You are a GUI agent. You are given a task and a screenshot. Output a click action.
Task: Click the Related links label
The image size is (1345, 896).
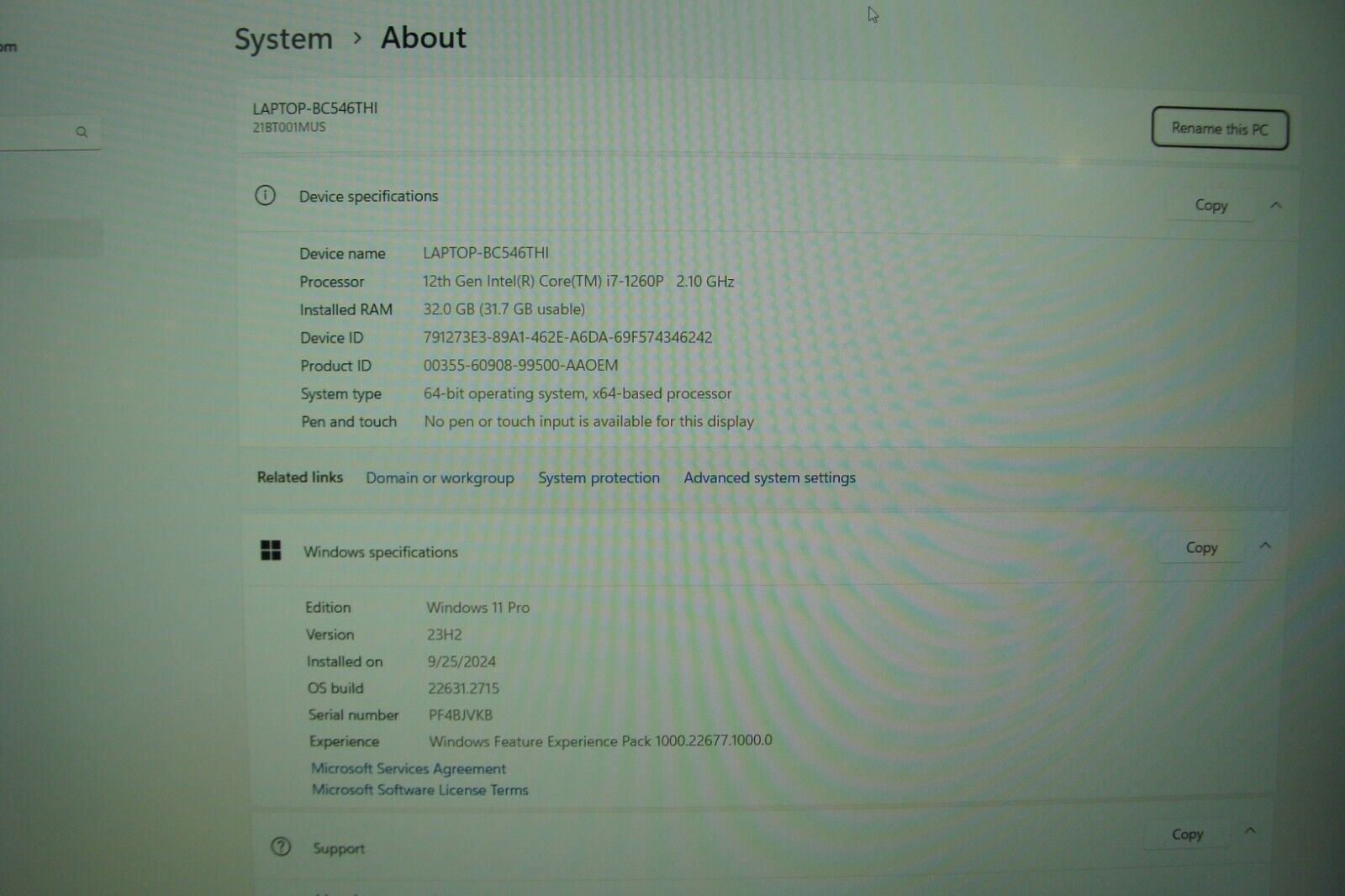[x=300, y=477]
